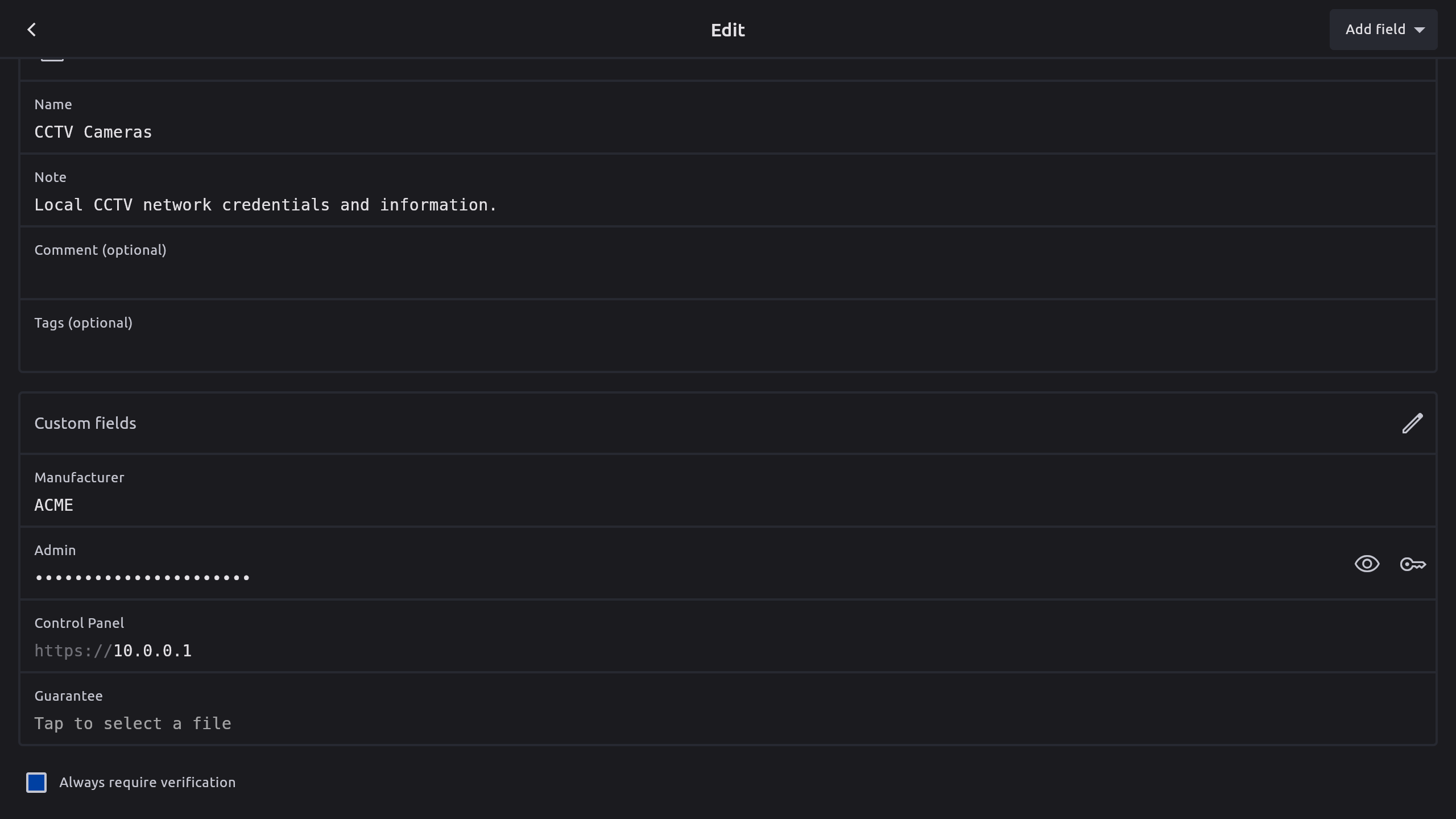Click into the Name field with CCTV Cameras
This screenshot has height=819, width=1456.
tap(93, 132)
